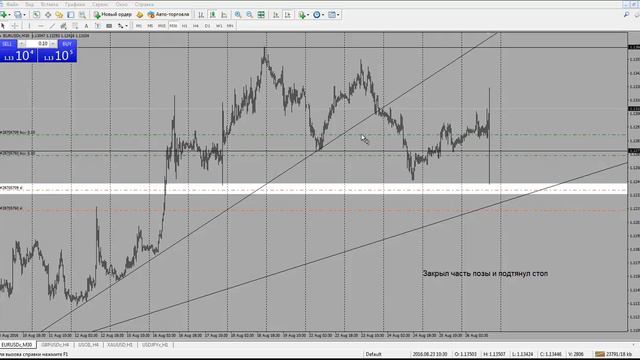The width and height of the screenshot is (640, 360).
Task: Select the text A tool
Action: pos(86,26)
